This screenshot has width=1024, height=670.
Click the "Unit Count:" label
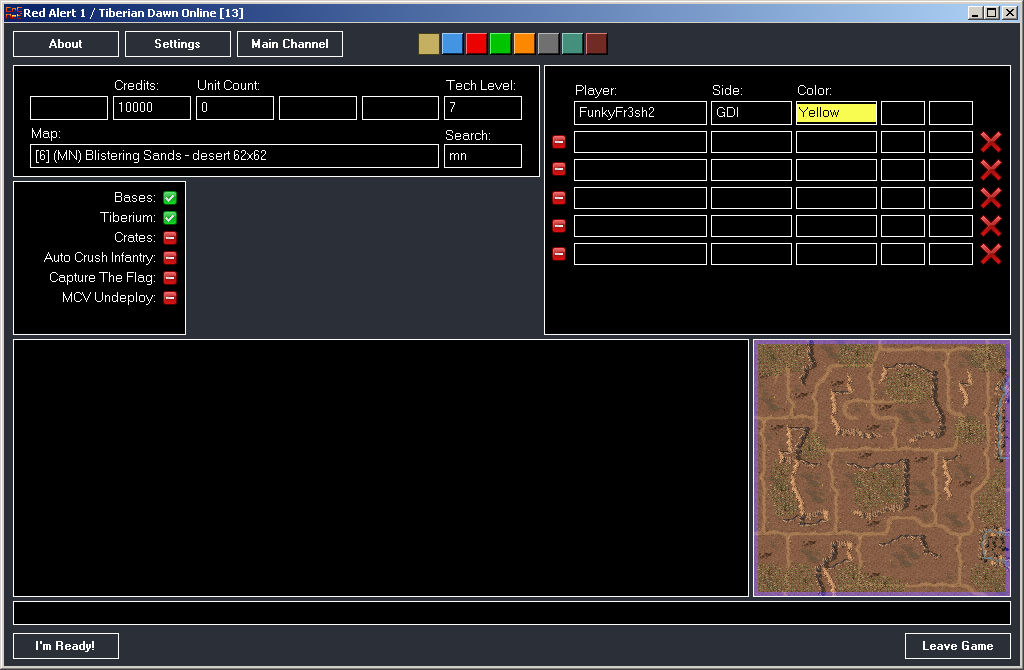coord(229,86)
